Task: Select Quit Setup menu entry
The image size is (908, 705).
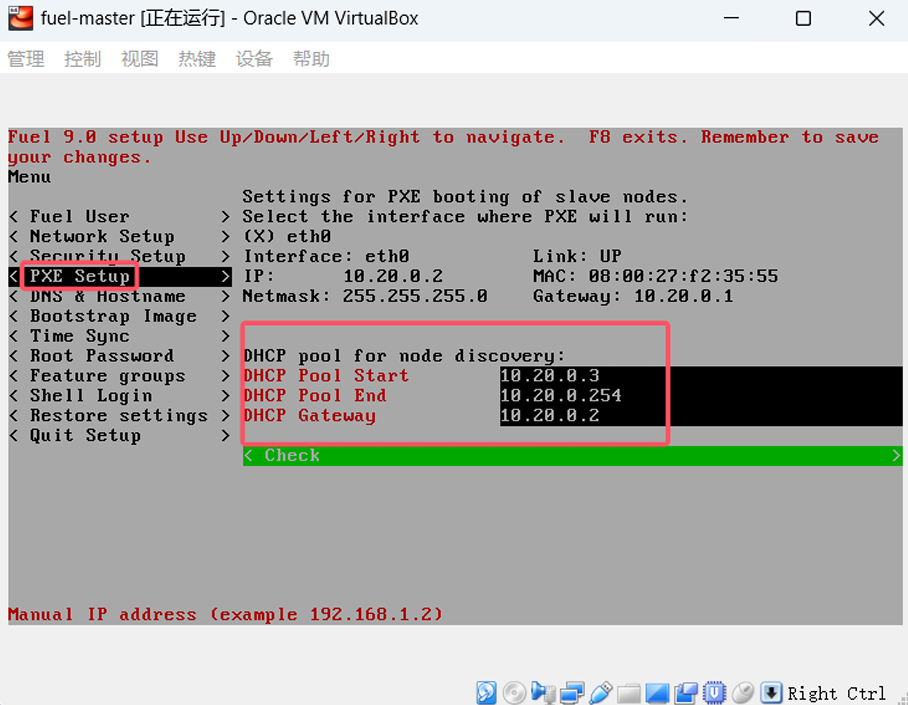Action: (120, 436)
